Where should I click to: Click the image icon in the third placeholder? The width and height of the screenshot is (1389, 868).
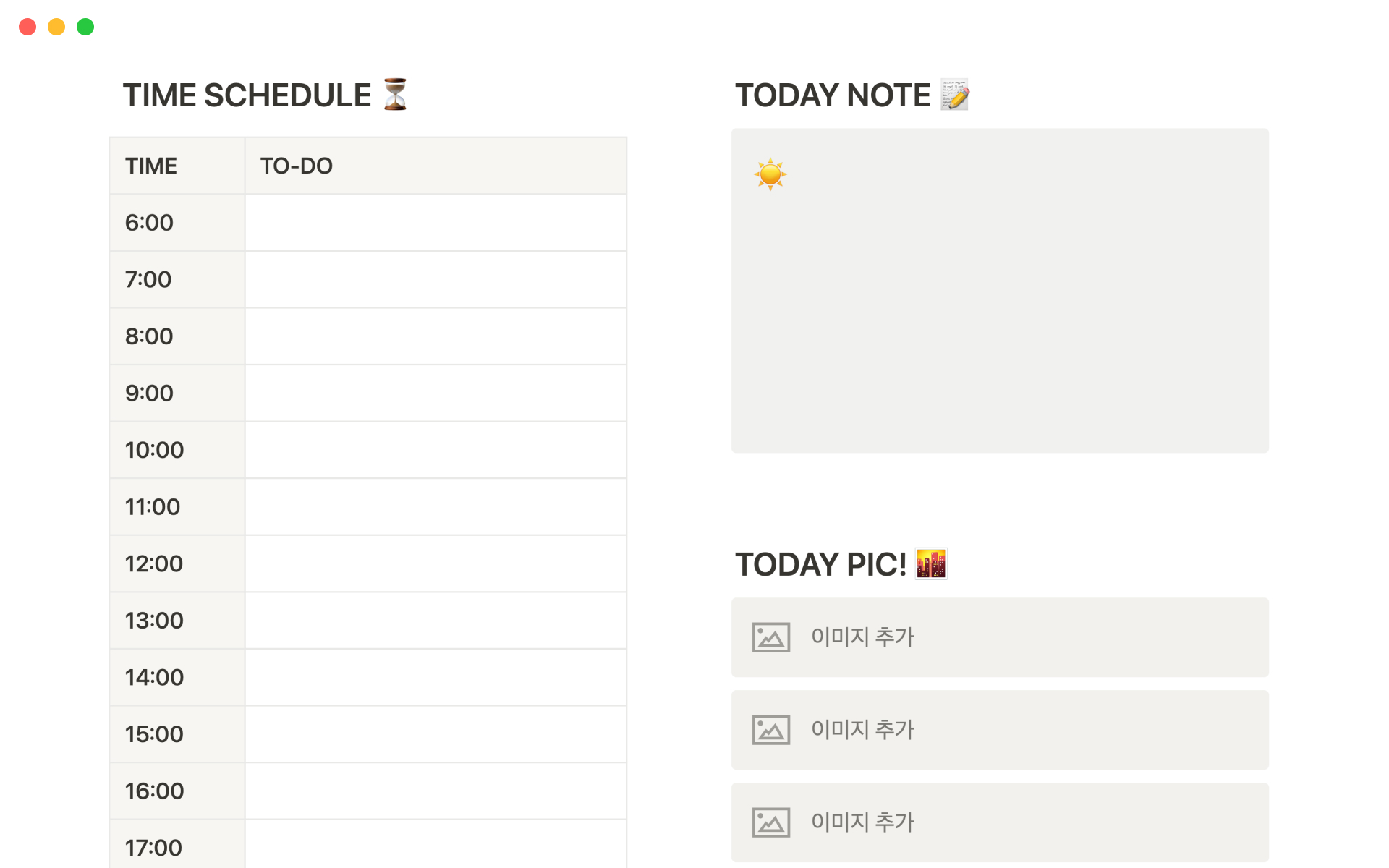770,822
